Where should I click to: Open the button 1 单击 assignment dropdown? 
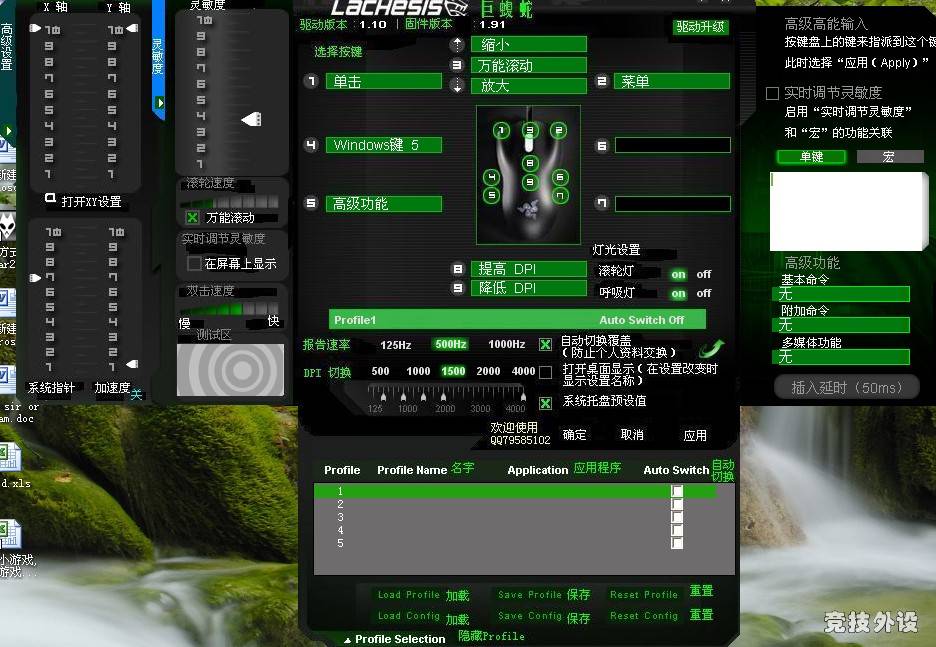[383, 82]
